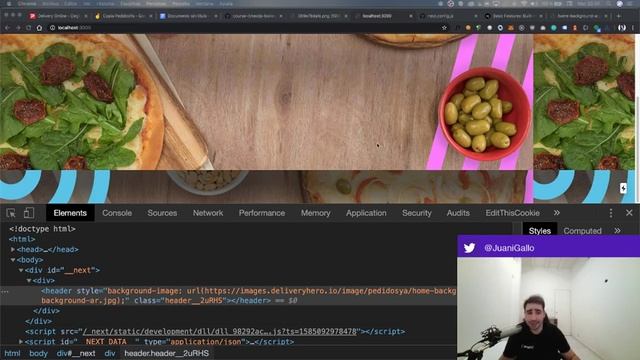This screenshot has width=640, height=360.
Task: Click html in the breadcrumb bar
Action: 12,353
